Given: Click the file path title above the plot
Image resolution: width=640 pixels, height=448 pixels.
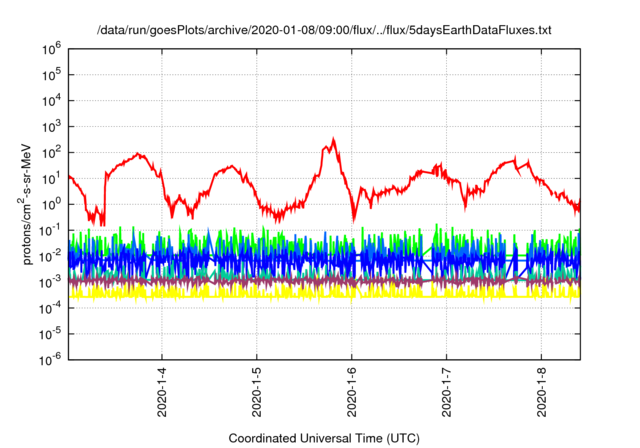Looking at the screenshot, I should (324, 30).
